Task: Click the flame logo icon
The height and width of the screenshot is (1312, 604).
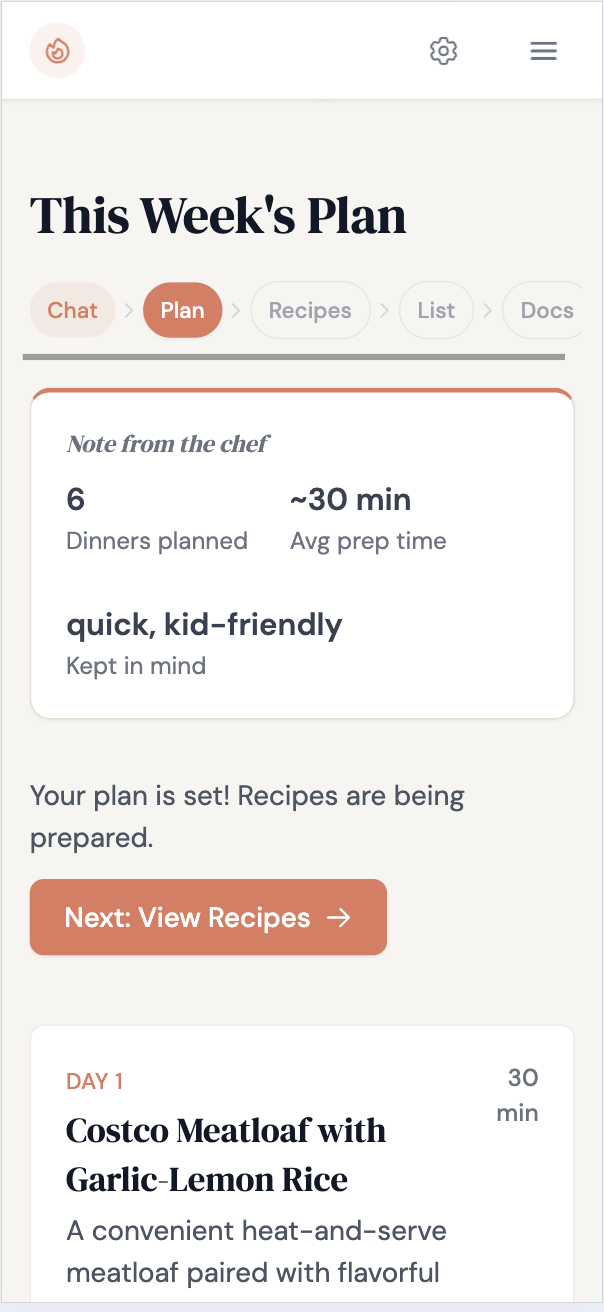Action: [57, 50]
